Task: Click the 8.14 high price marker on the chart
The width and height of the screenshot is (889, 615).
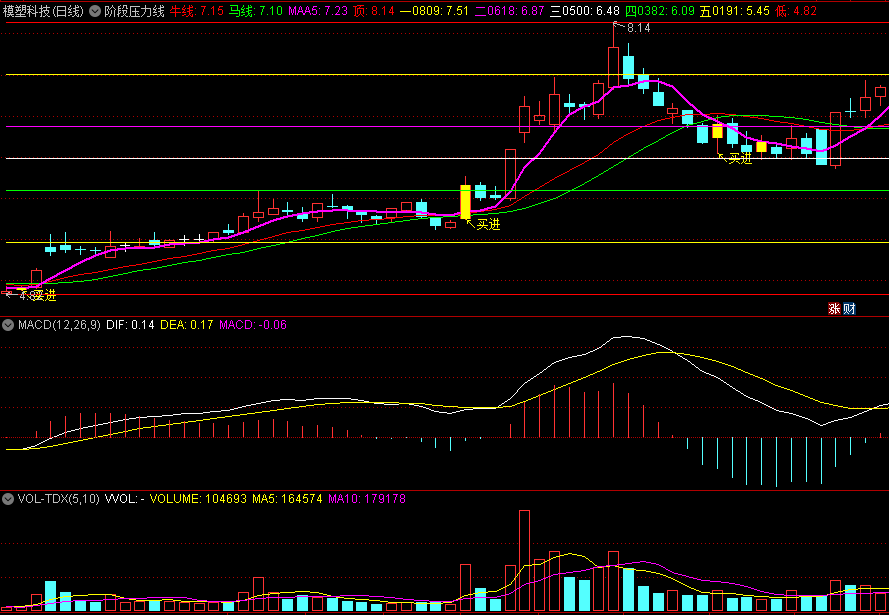Action: [x=638, y=28]
